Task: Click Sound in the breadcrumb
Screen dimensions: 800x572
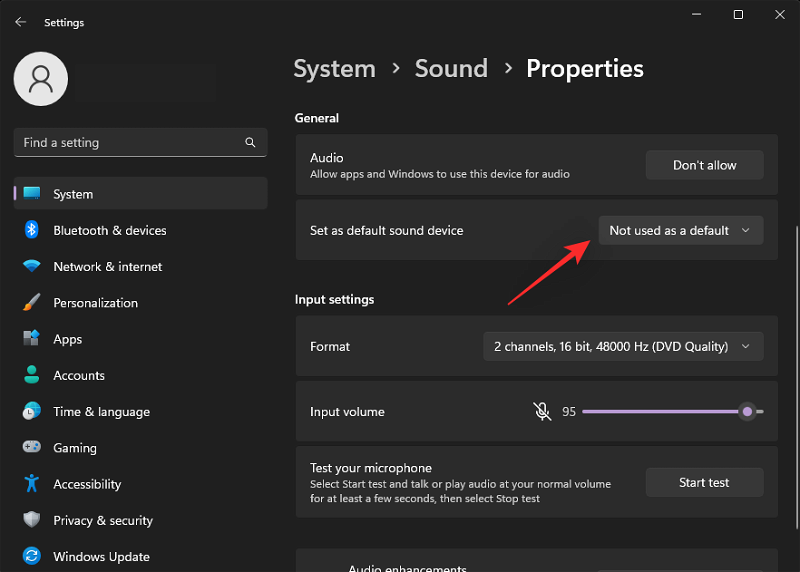Action: pyautogui.click(x=451, y=68)
